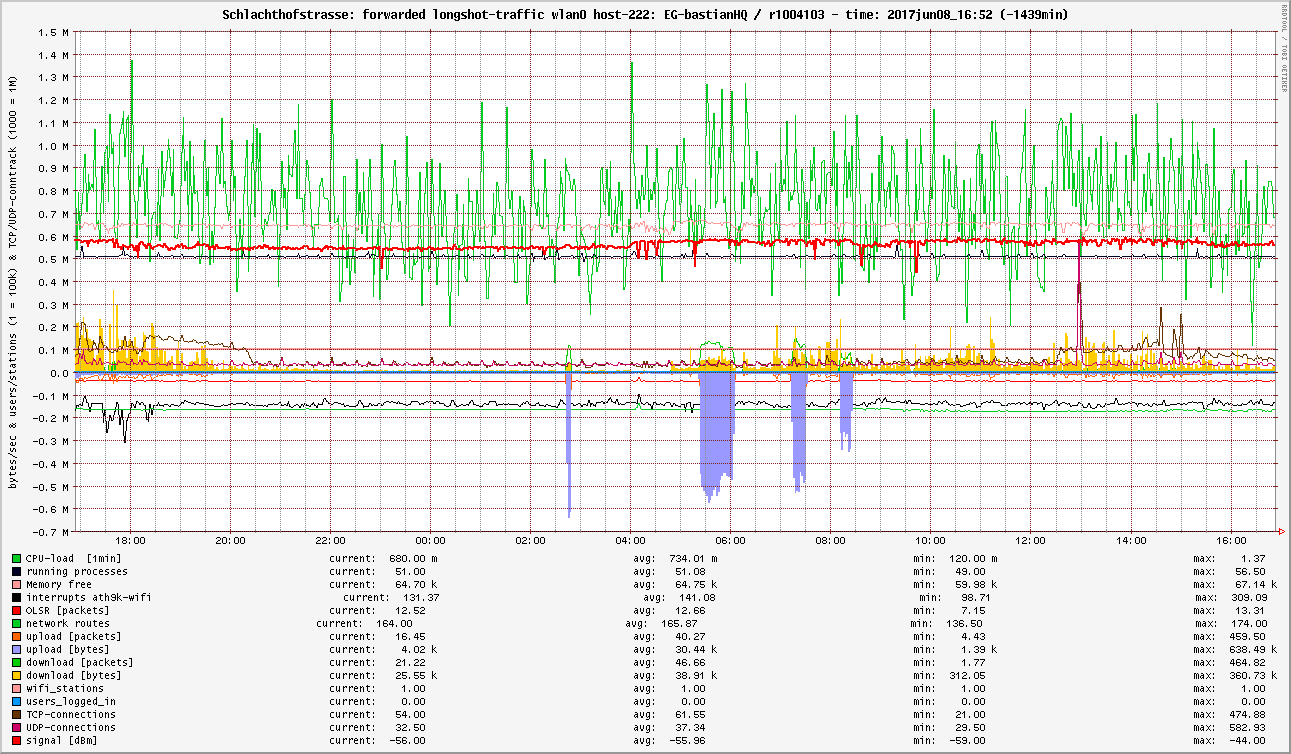Screen dimensions: 1291x754
Task: Click the interrupts ath9k-wifi legend swatch
Action: pyautogui.click(x=16, y=597)
